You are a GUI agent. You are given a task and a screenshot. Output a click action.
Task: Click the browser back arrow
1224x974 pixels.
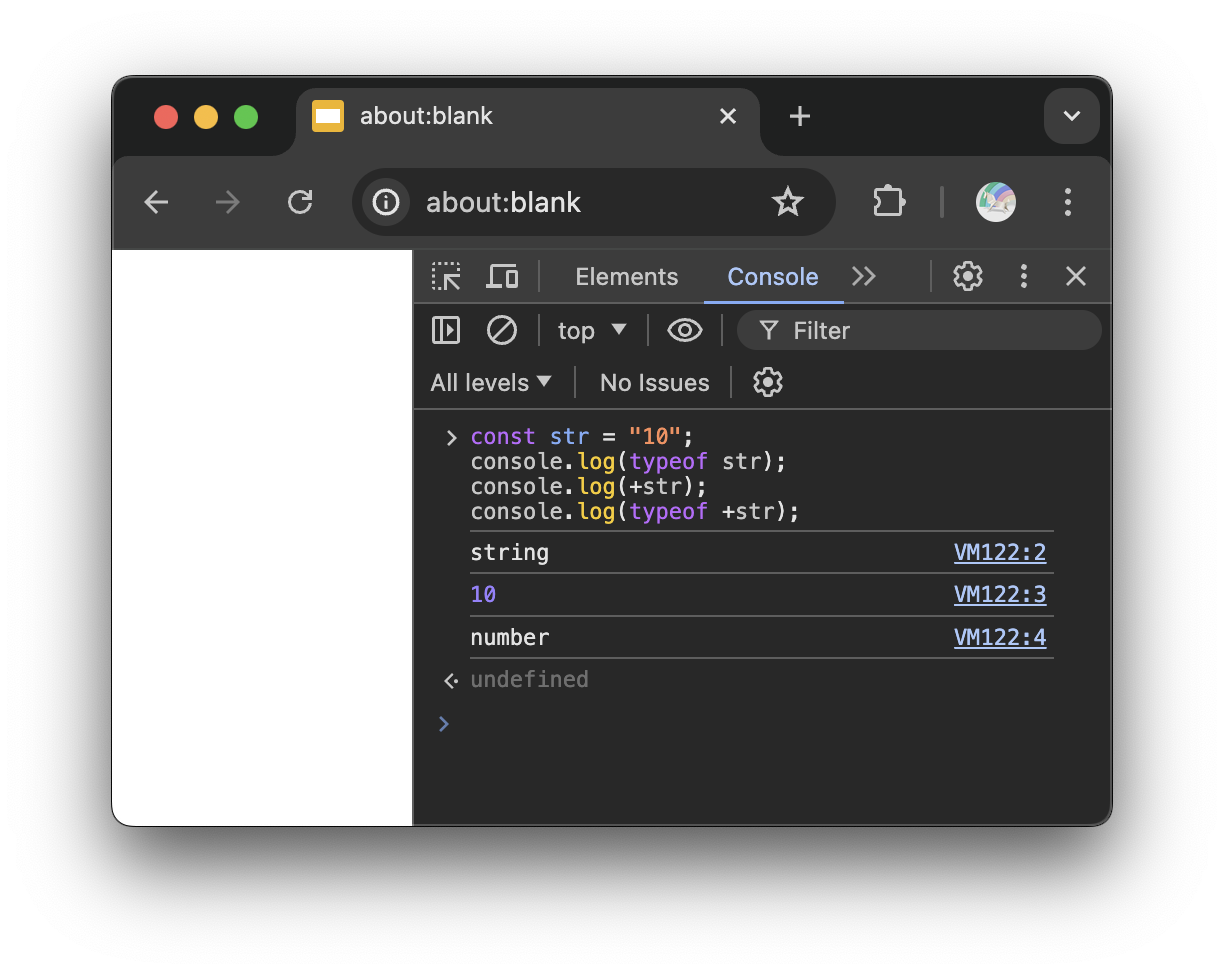[x=156, y=203]
